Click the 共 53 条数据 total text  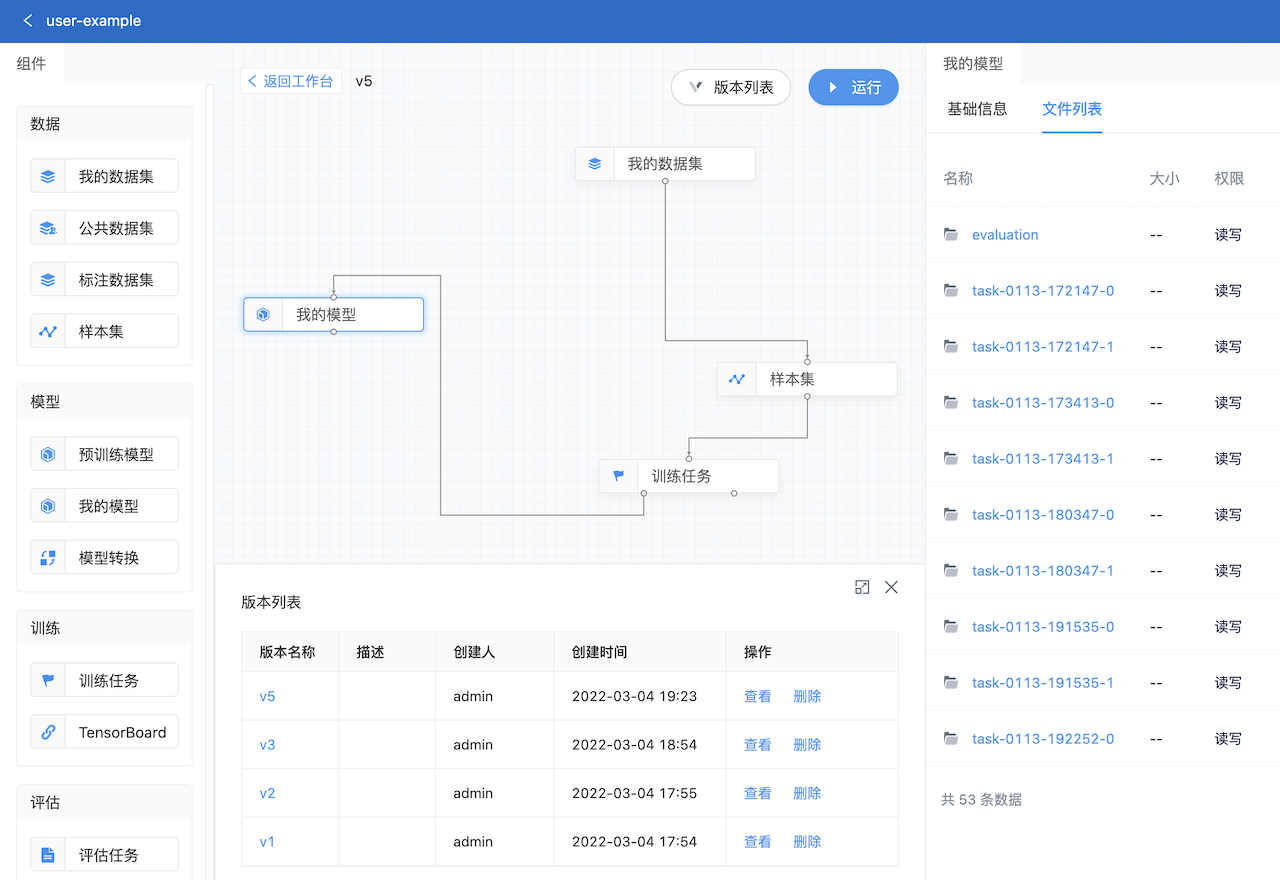(x=981, y=800)
